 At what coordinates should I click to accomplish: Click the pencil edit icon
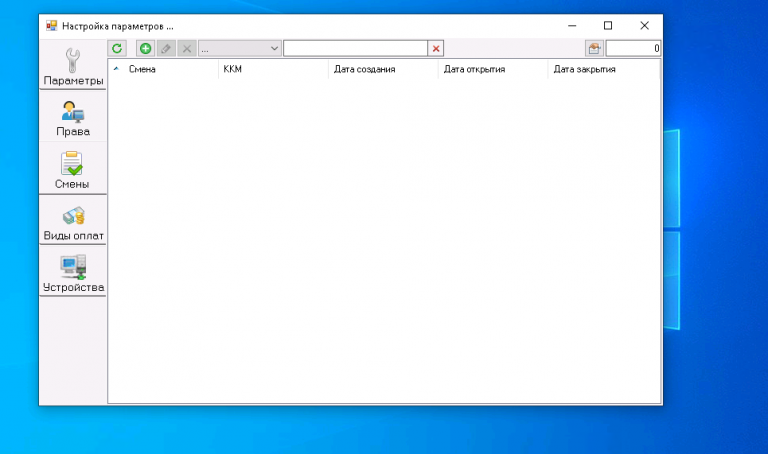point(166,48)
